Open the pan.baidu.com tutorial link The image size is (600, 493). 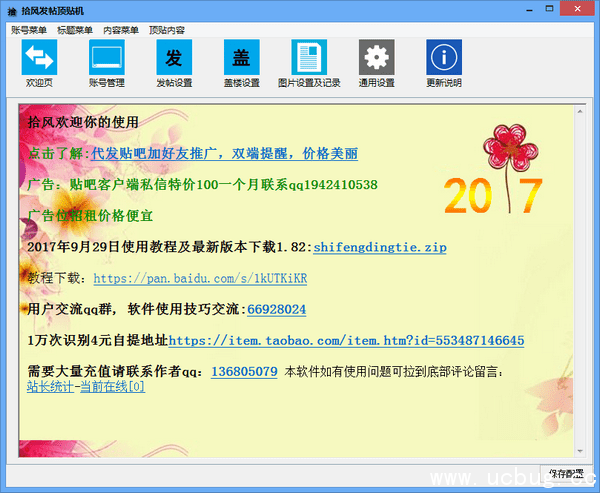tap(200, 278)
